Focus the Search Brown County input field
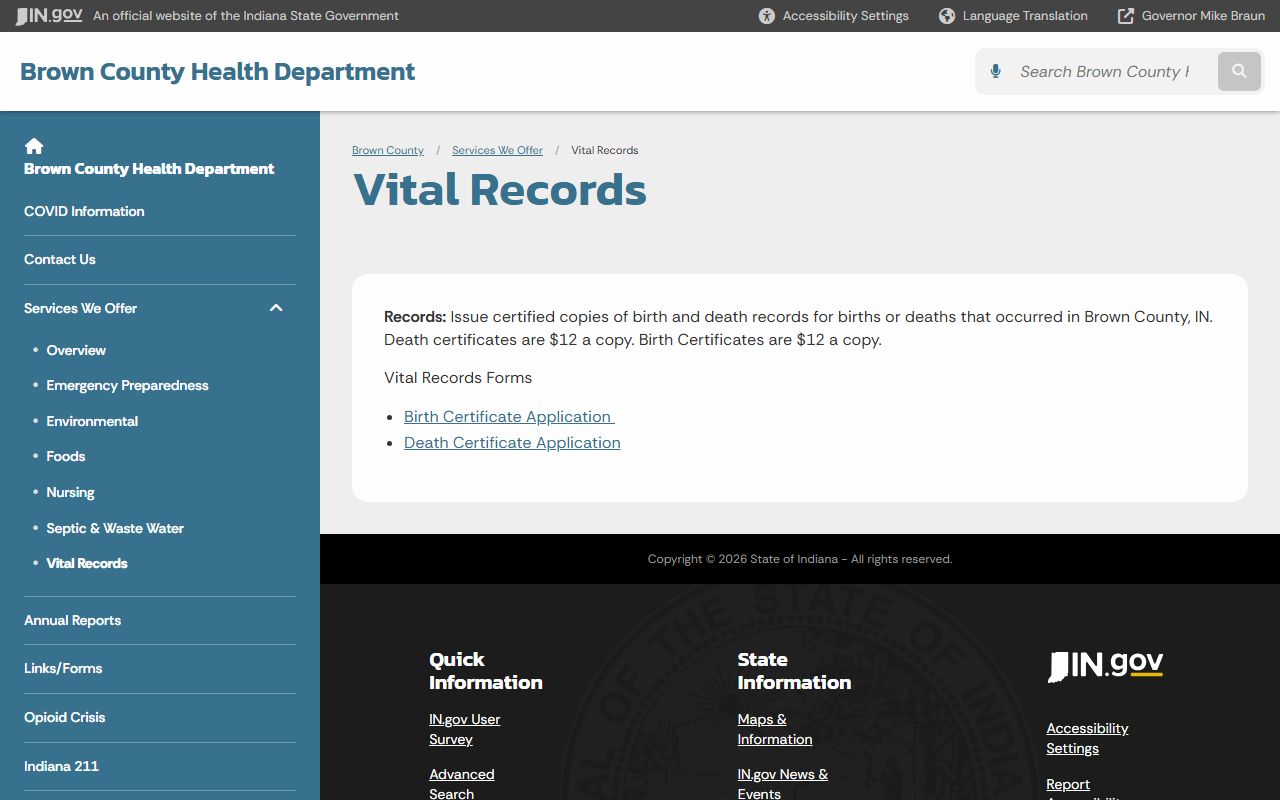Screen dimensions: 1280x800 (1104, 72)
